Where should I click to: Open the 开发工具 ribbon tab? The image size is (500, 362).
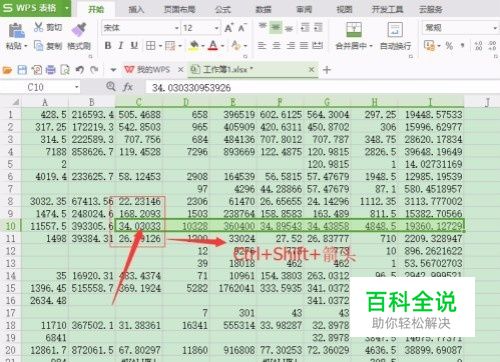pos(387,9)
